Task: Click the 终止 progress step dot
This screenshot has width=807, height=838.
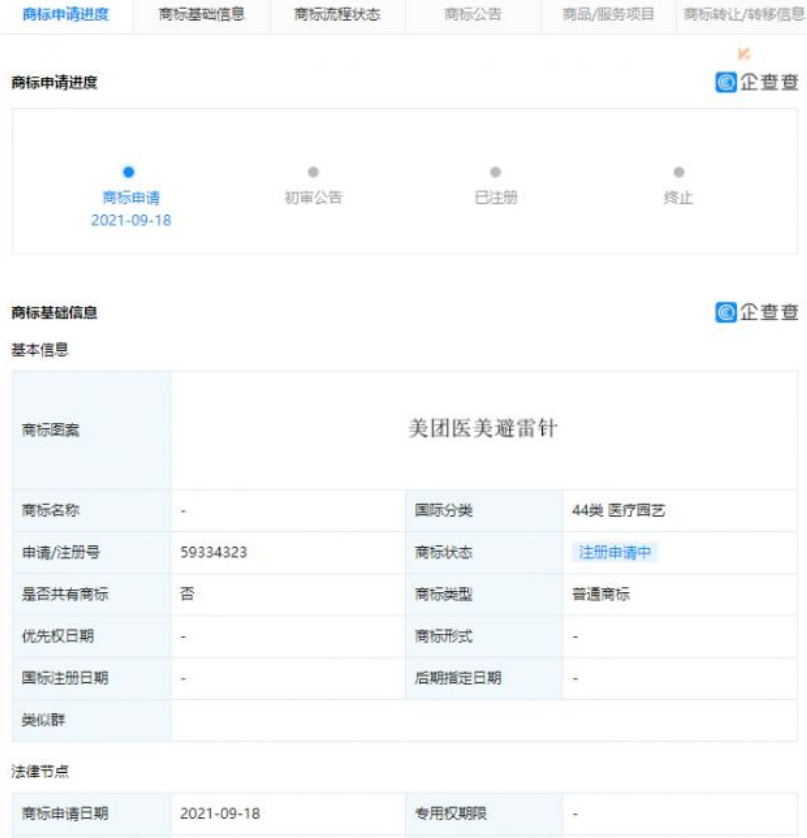Action: click(x=678, y=173)
